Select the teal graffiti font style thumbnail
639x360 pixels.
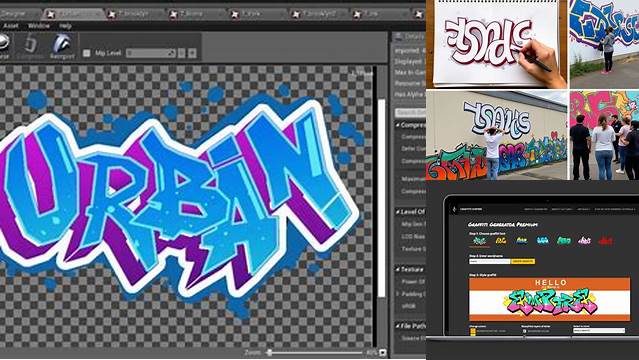(x=564, y=240)
